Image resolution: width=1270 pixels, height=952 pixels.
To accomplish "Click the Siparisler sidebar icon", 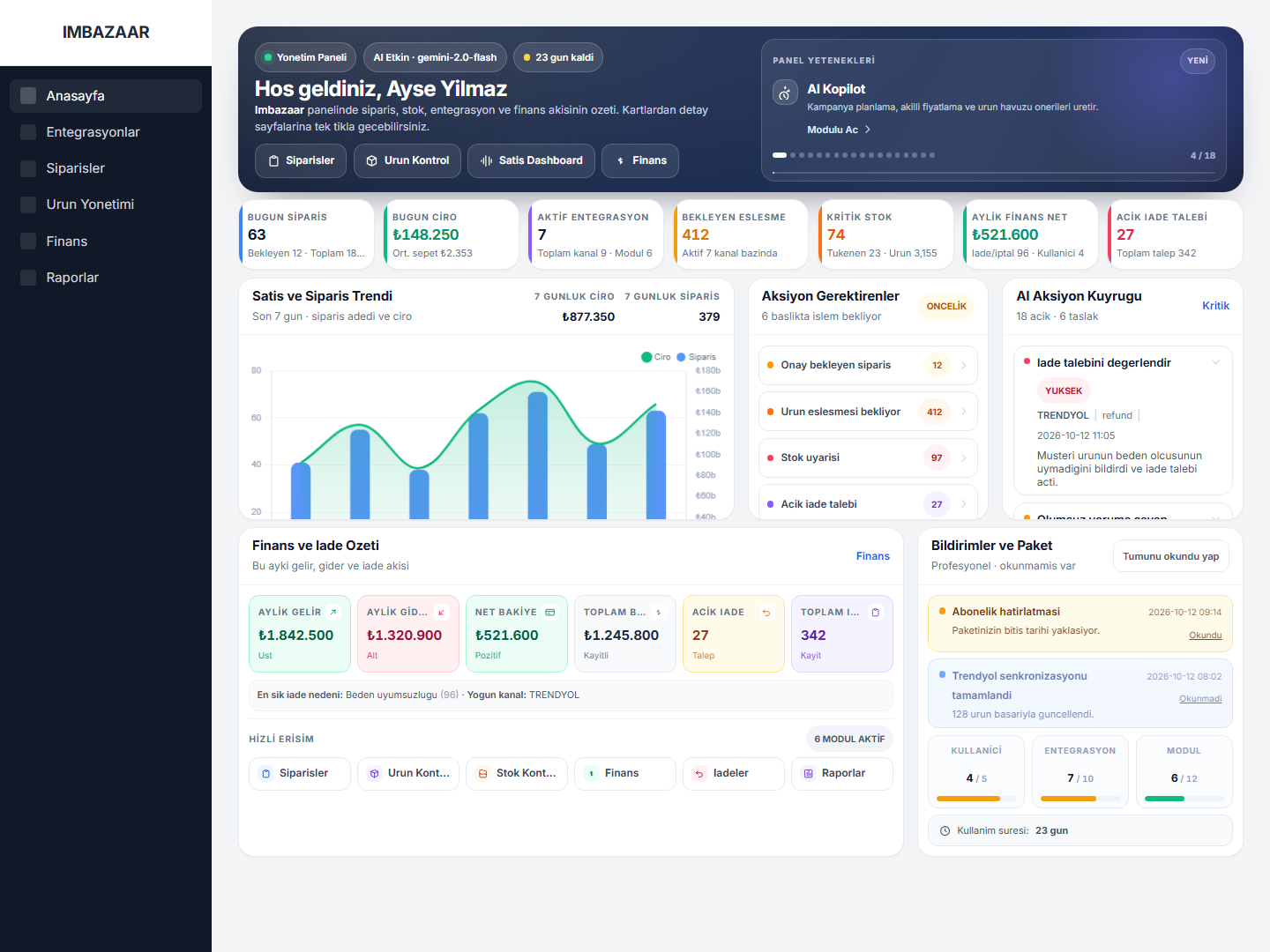I will point(28,168).
